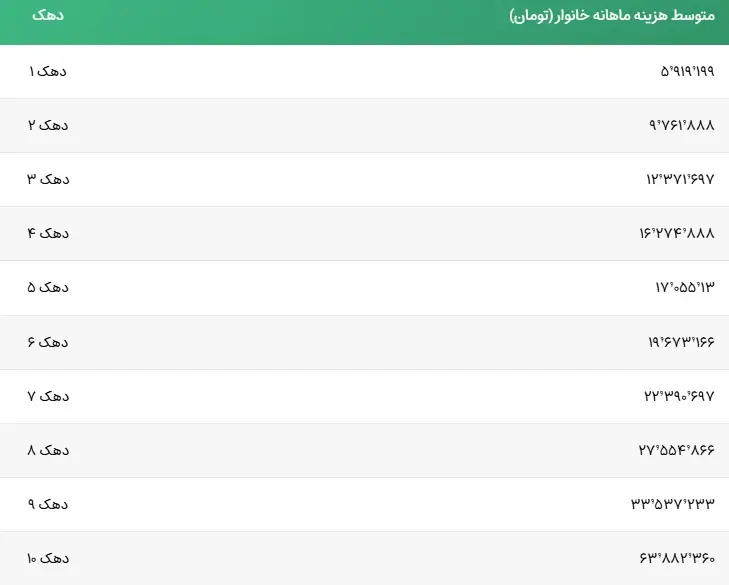Click the cost value for decile 3

click(680, 179)
